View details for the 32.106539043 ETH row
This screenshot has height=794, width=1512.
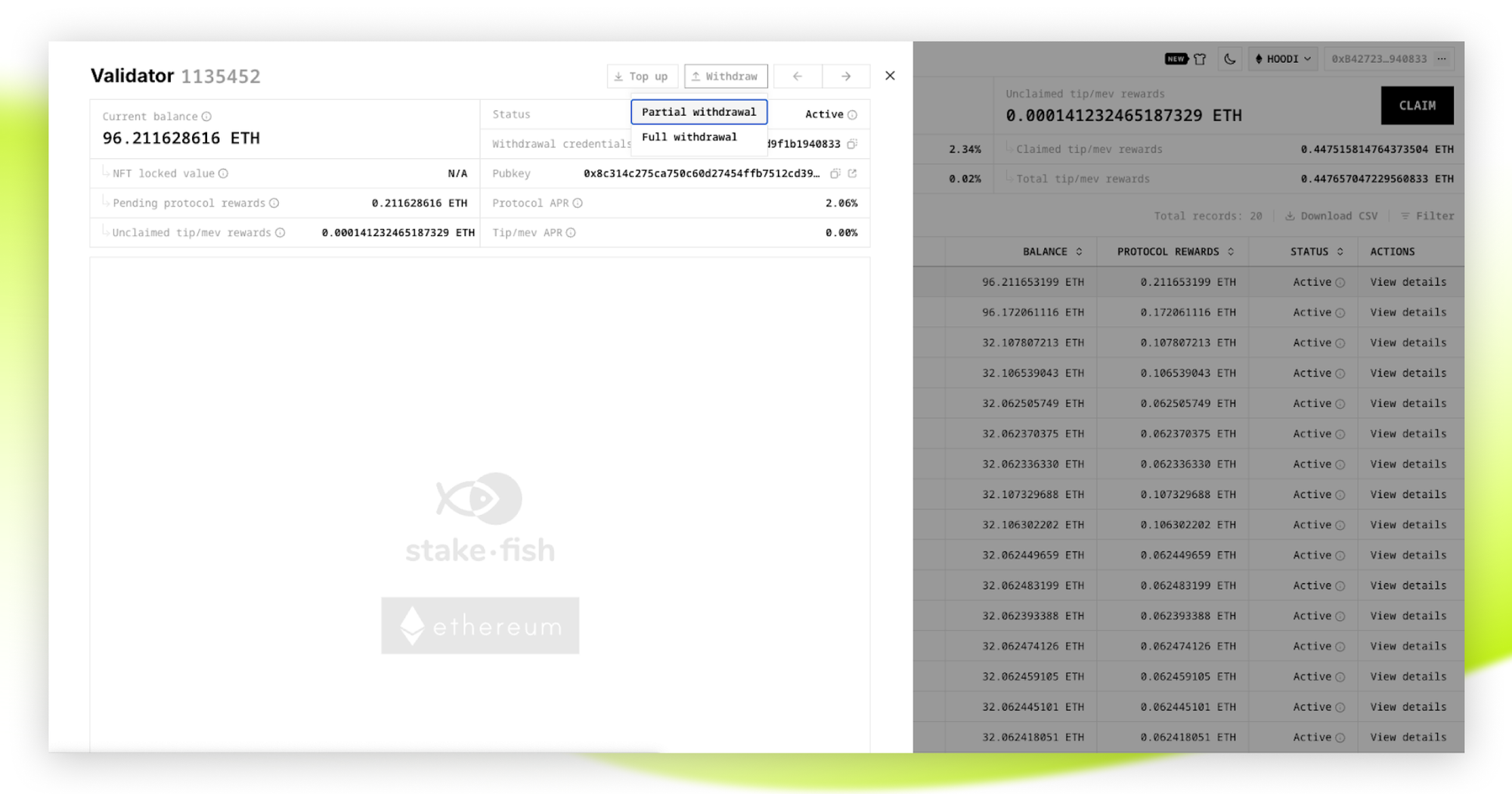pyautogui.click(x=1408, y=374)
